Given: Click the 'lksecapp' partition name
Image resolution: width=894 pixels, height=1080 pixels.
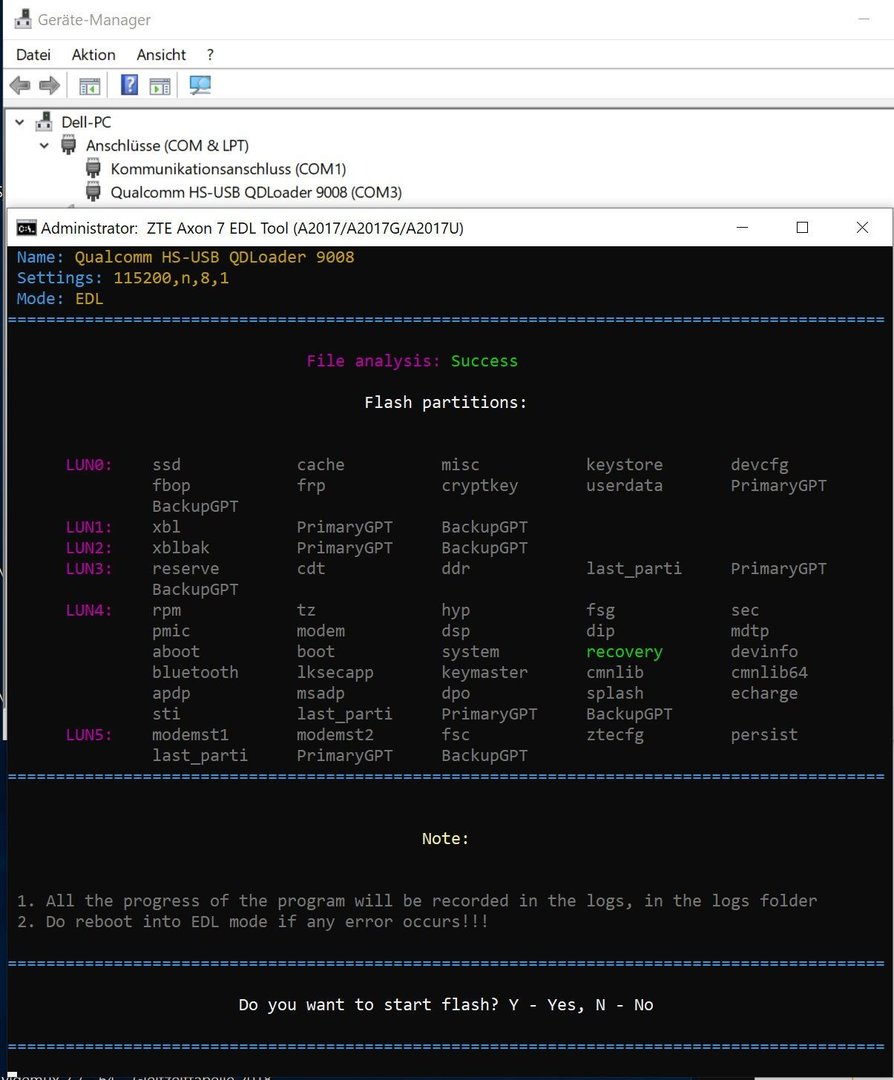Looking at the screenshot, I should tap(335, 673).
